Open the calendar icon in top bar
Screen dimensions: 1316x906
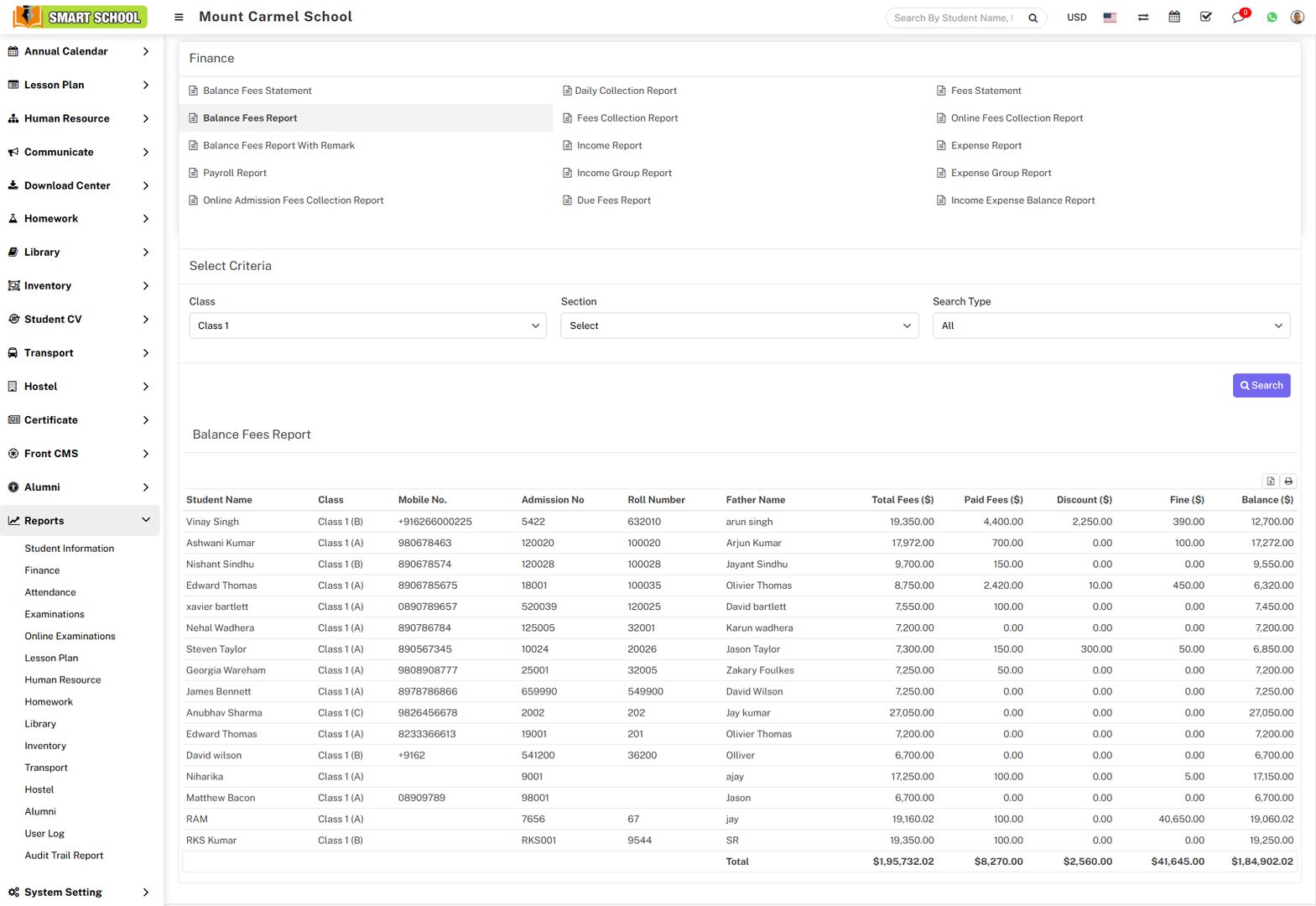[x=1174, y=17]
